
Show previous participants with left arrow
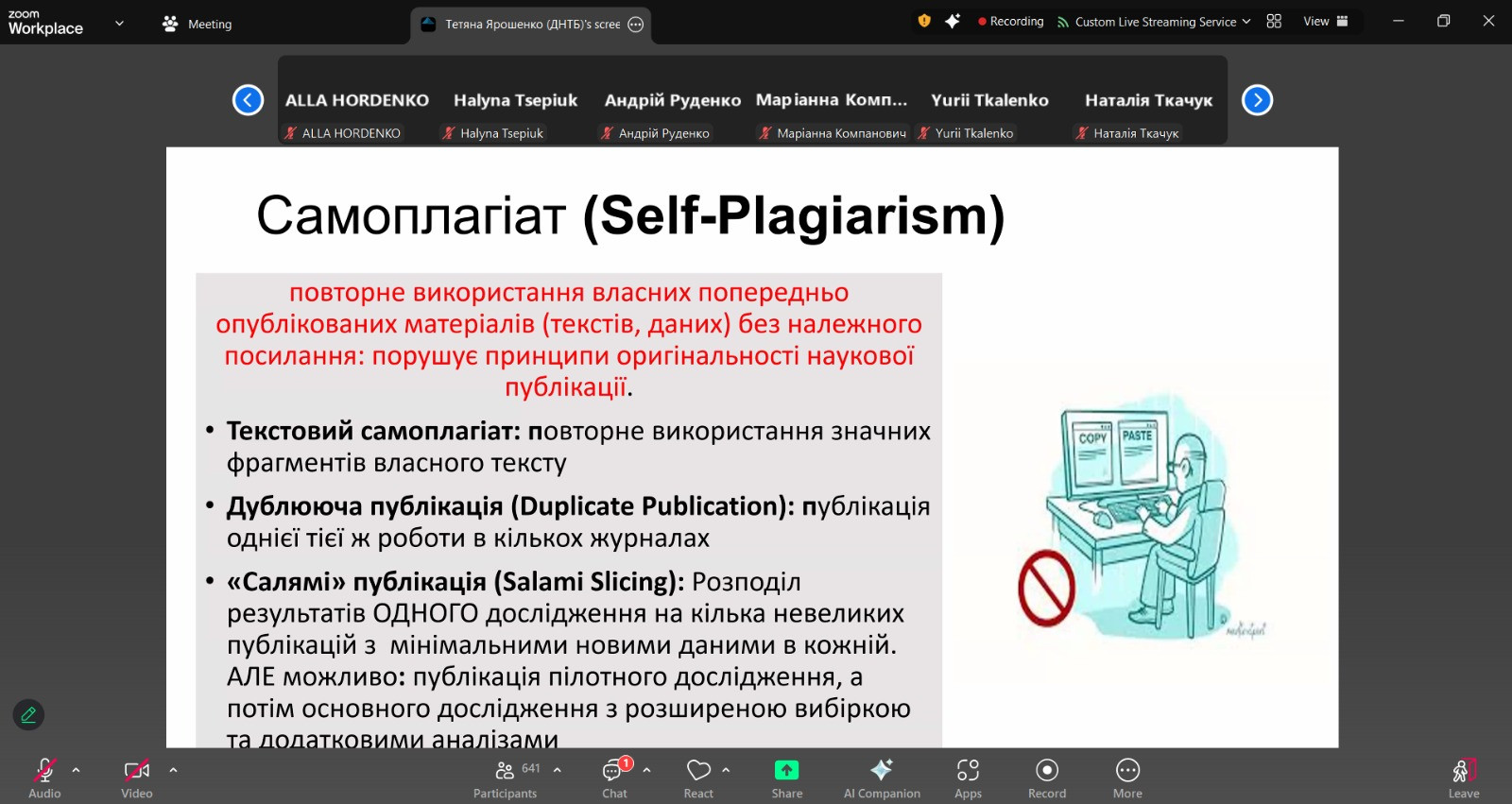point(248,100)
